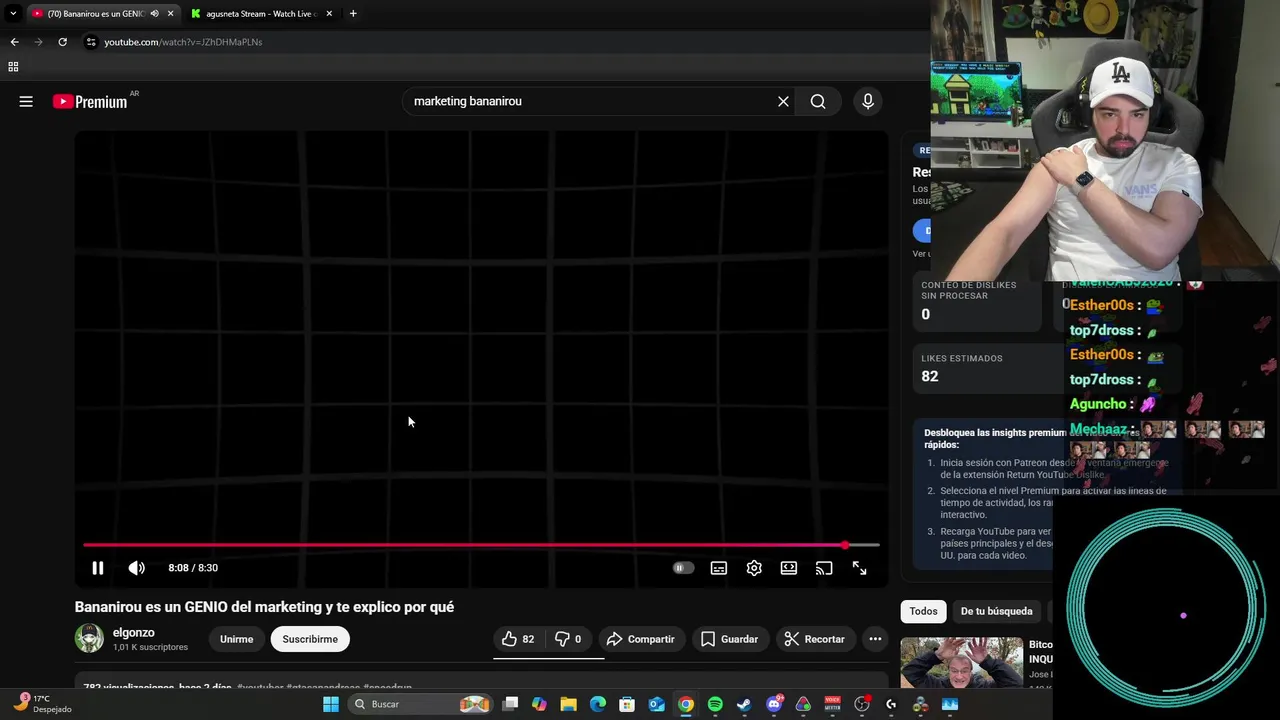Open the recommended Bitcoin video thumbnail
The width and height of the screenshot is (1280, 720).
tap(961, 662)
